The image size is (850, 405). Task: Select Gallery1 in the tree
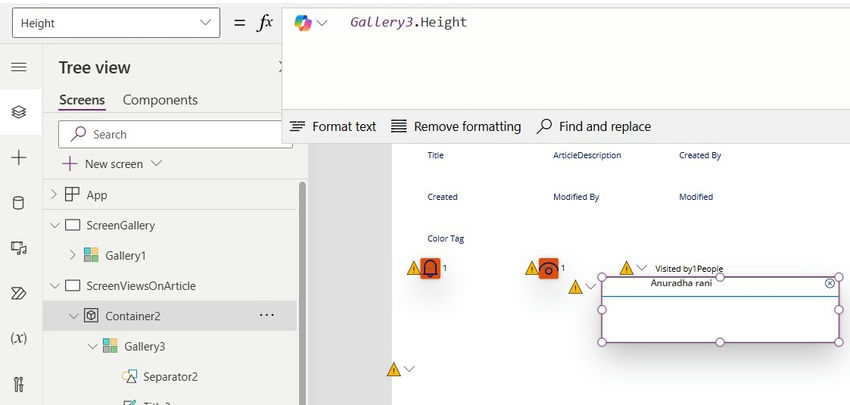pos(126,255)
